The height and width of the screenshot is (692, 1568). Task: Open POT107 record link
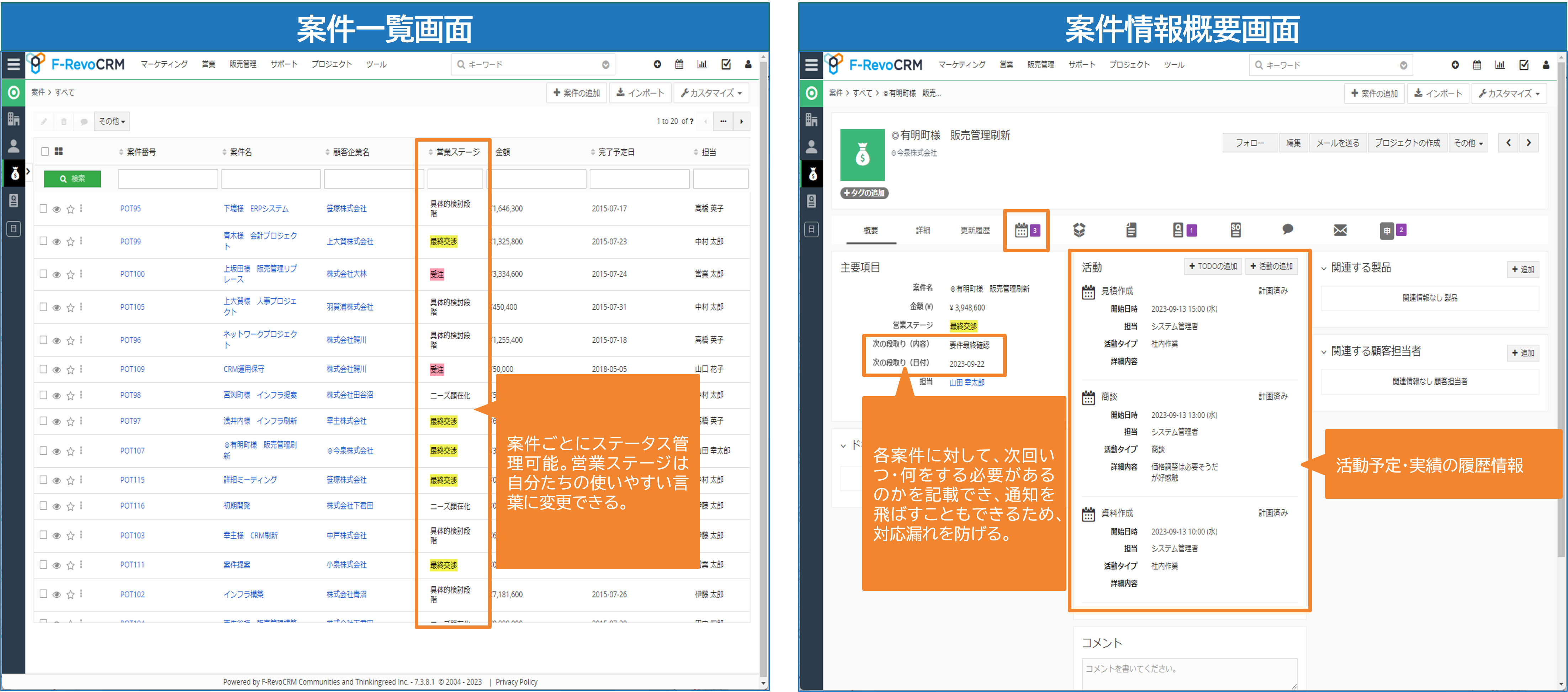click(132, 450)
